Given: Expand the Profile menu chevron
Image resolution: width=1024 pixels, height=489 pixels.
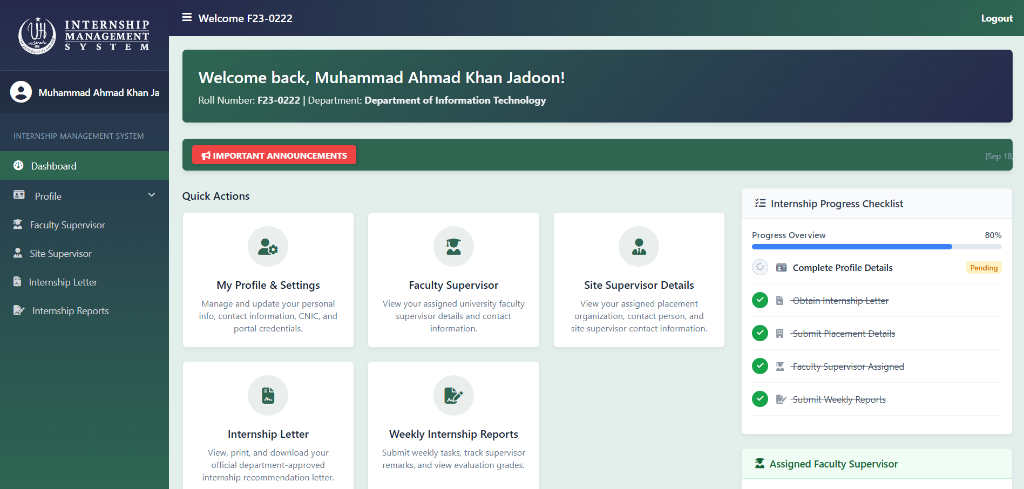Looking at the screenshot, I should click(152, 195).
